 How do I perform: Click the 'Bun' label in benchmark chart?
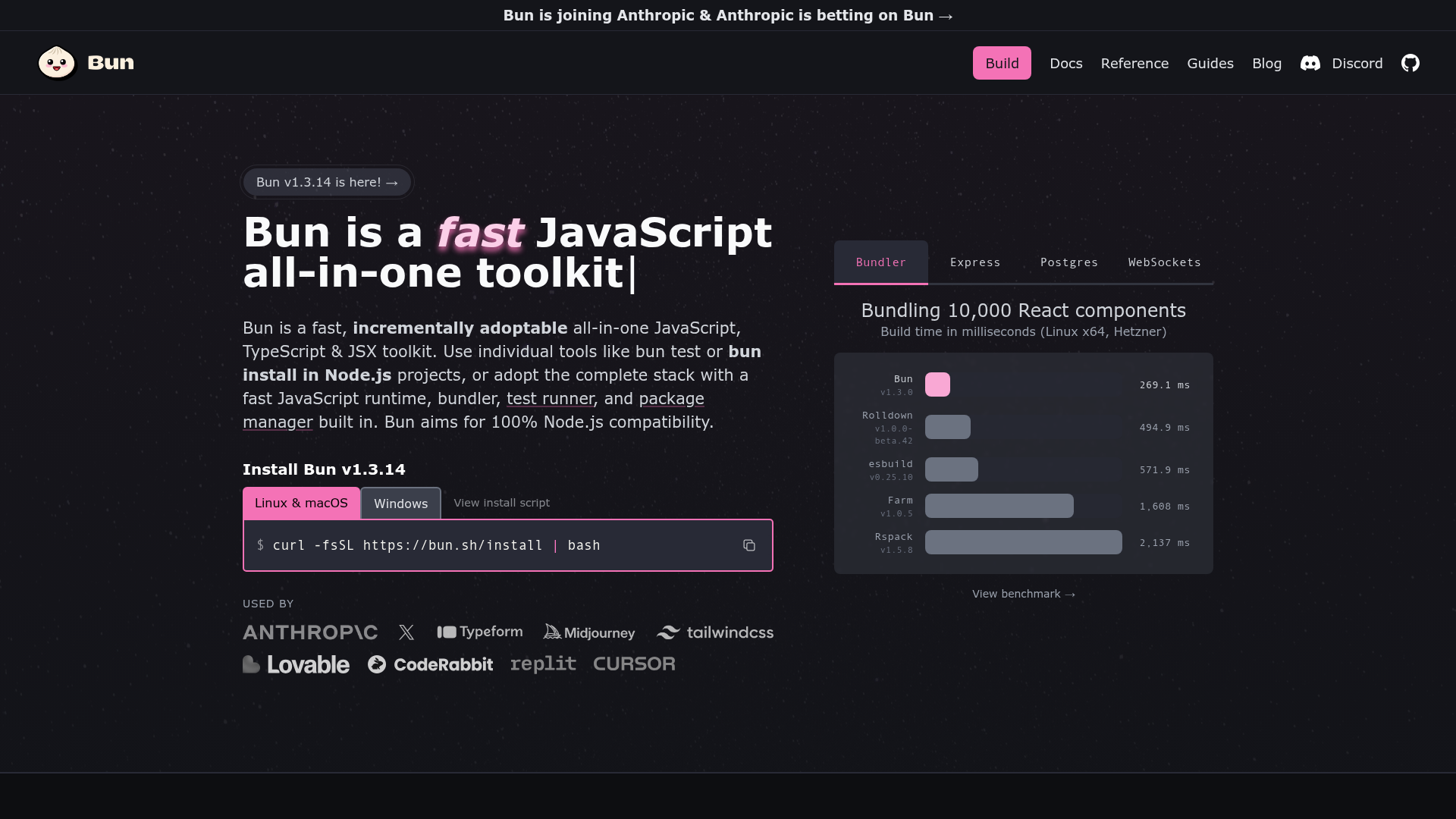tap(903, 379)
